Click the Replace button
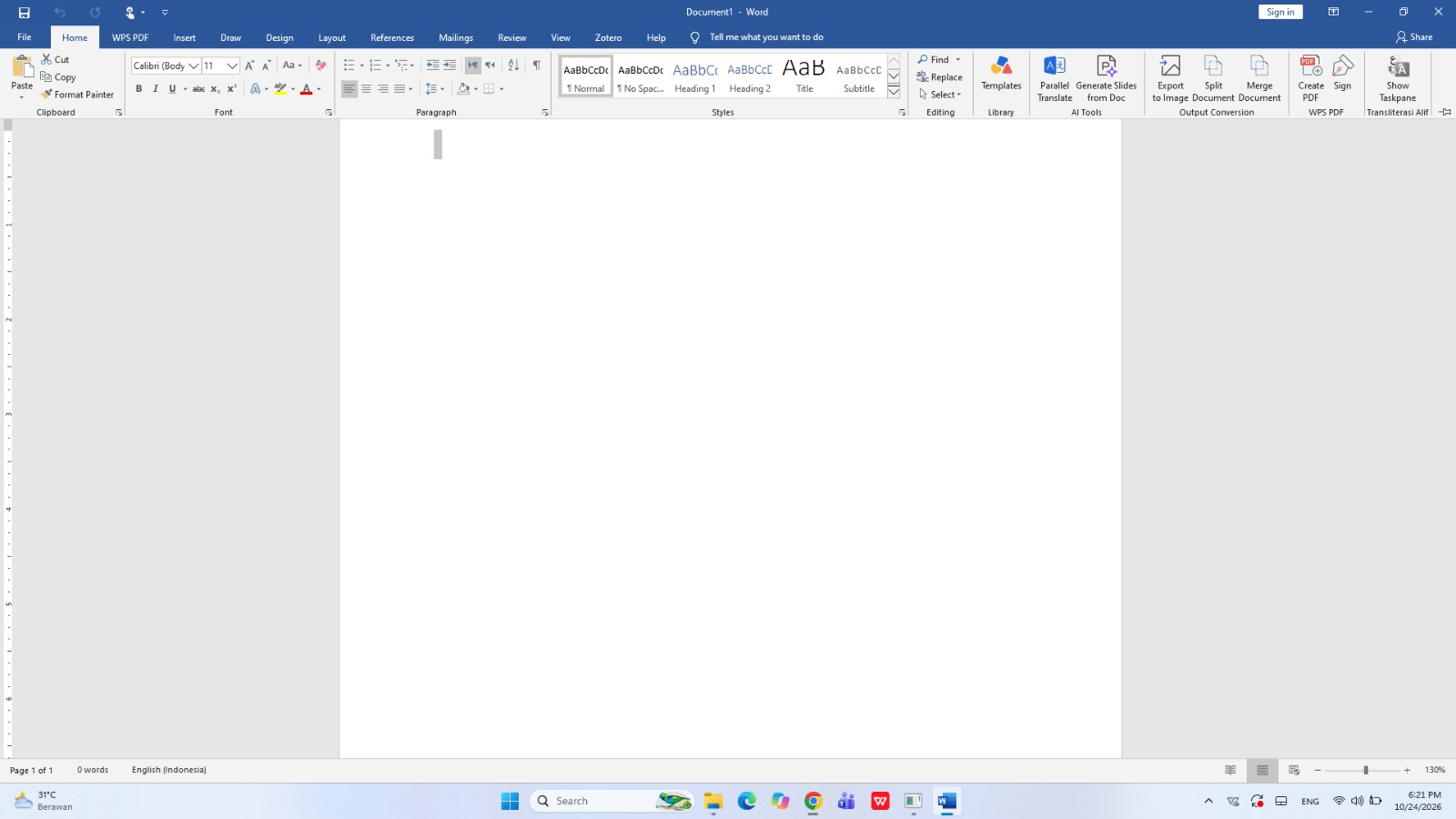The height and width of the screenshot is (819, 1456). pyautogui.click(x=940, y=77)
